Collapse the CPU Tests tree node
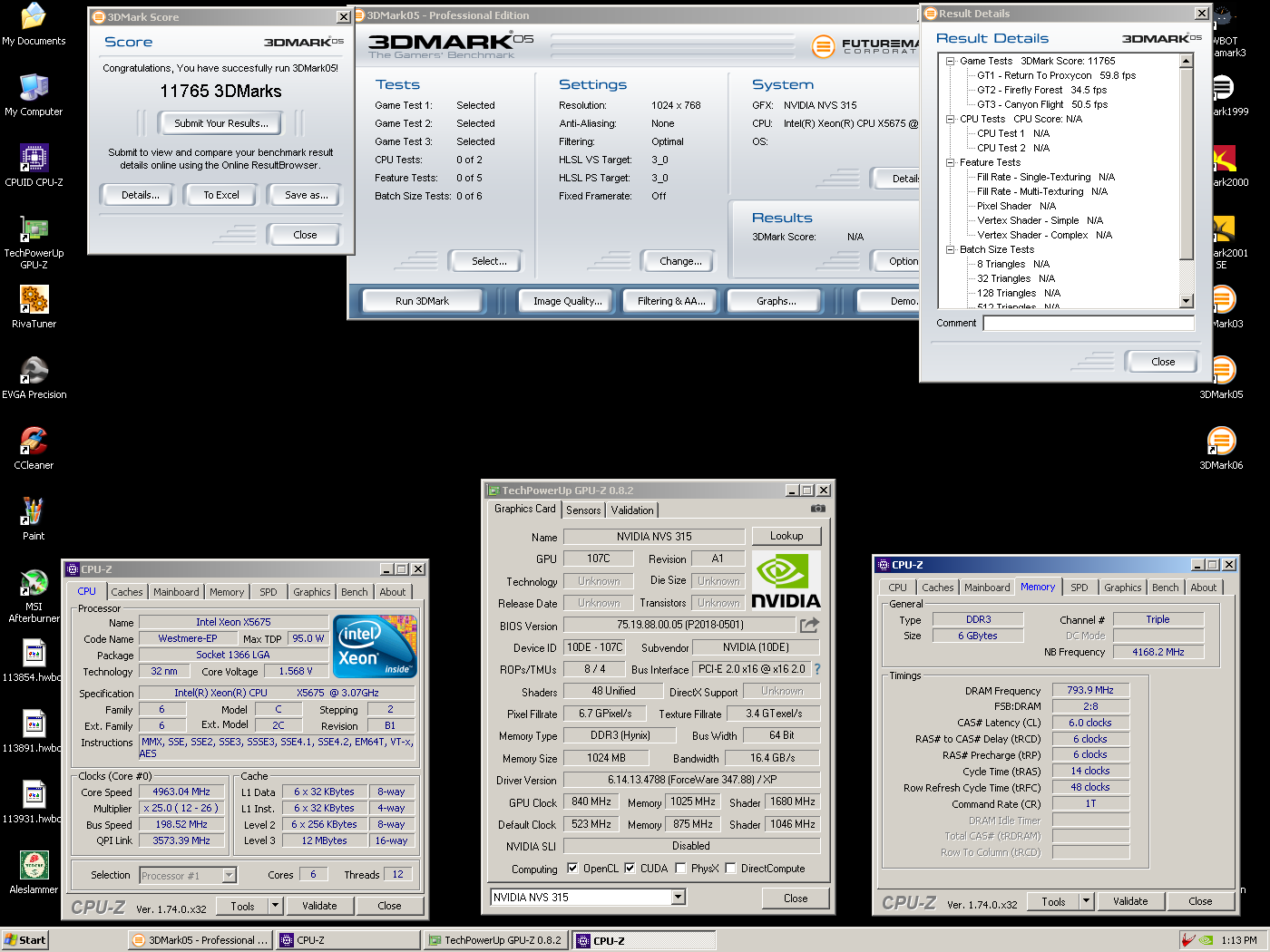Screen dimensions: 1270x952 951,119
